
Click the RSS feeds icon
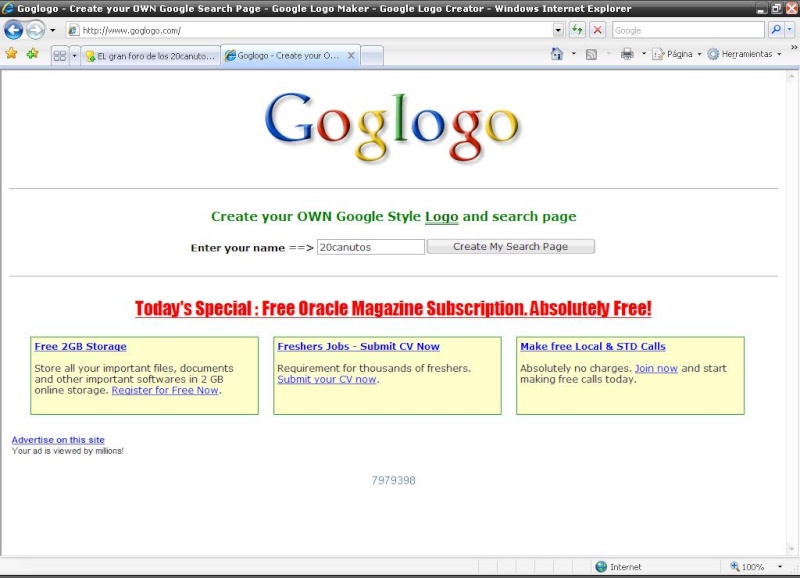coord(591,54)
